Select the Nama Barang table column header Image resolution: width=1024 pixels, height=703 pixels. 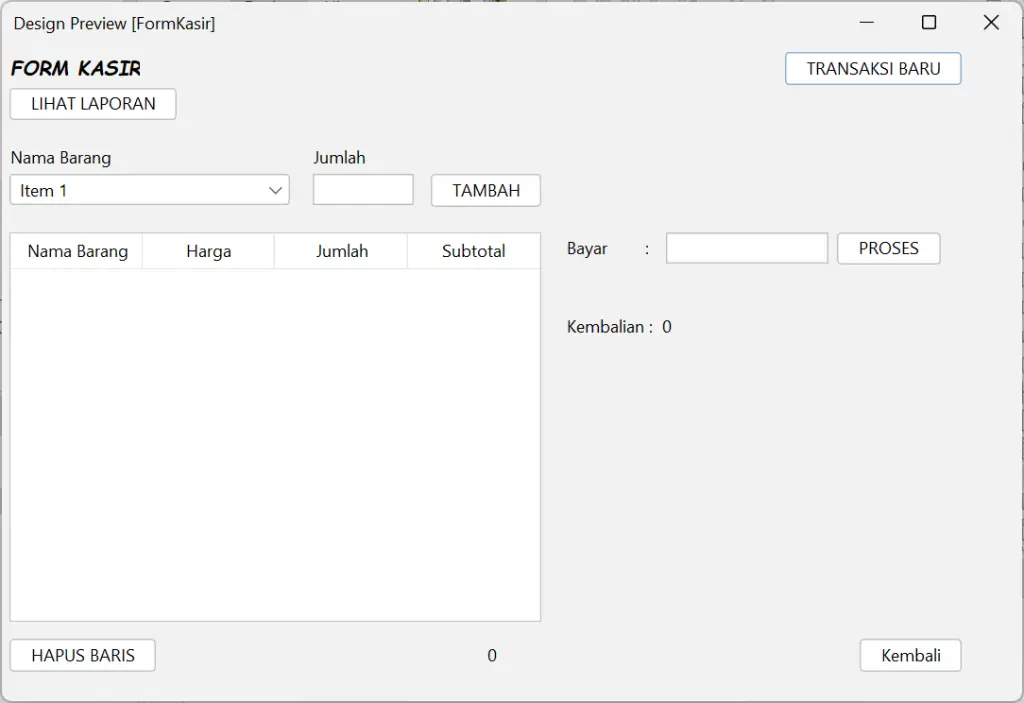point(77,251)
